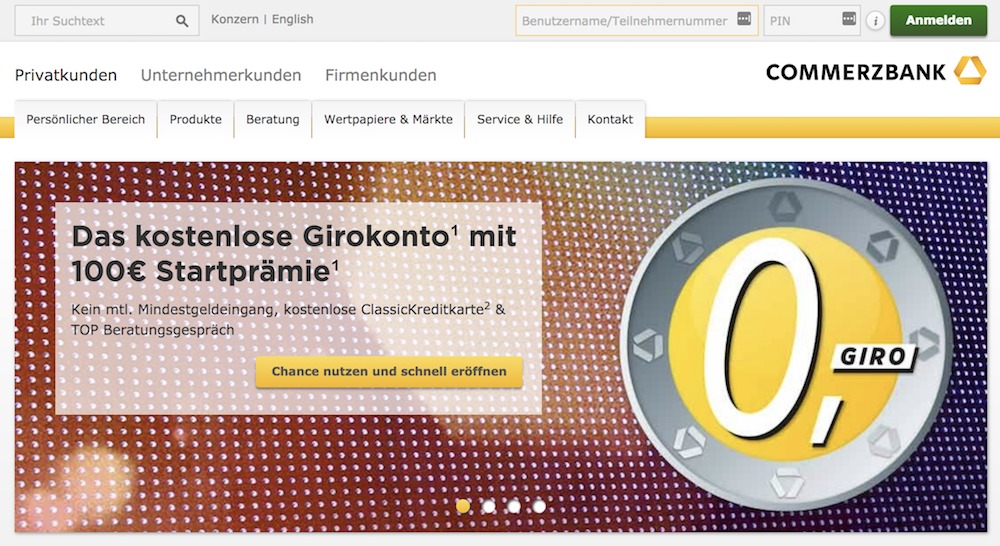Click the login info icon
The image size is (1000, 546).
pyautogui.click(x=876, y=21)
